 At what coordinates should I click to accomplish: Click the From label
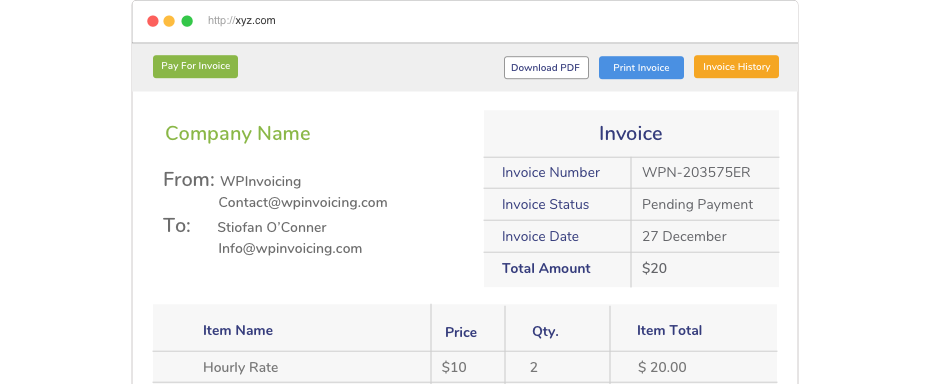pyautogui.click(x=189, y=179)
